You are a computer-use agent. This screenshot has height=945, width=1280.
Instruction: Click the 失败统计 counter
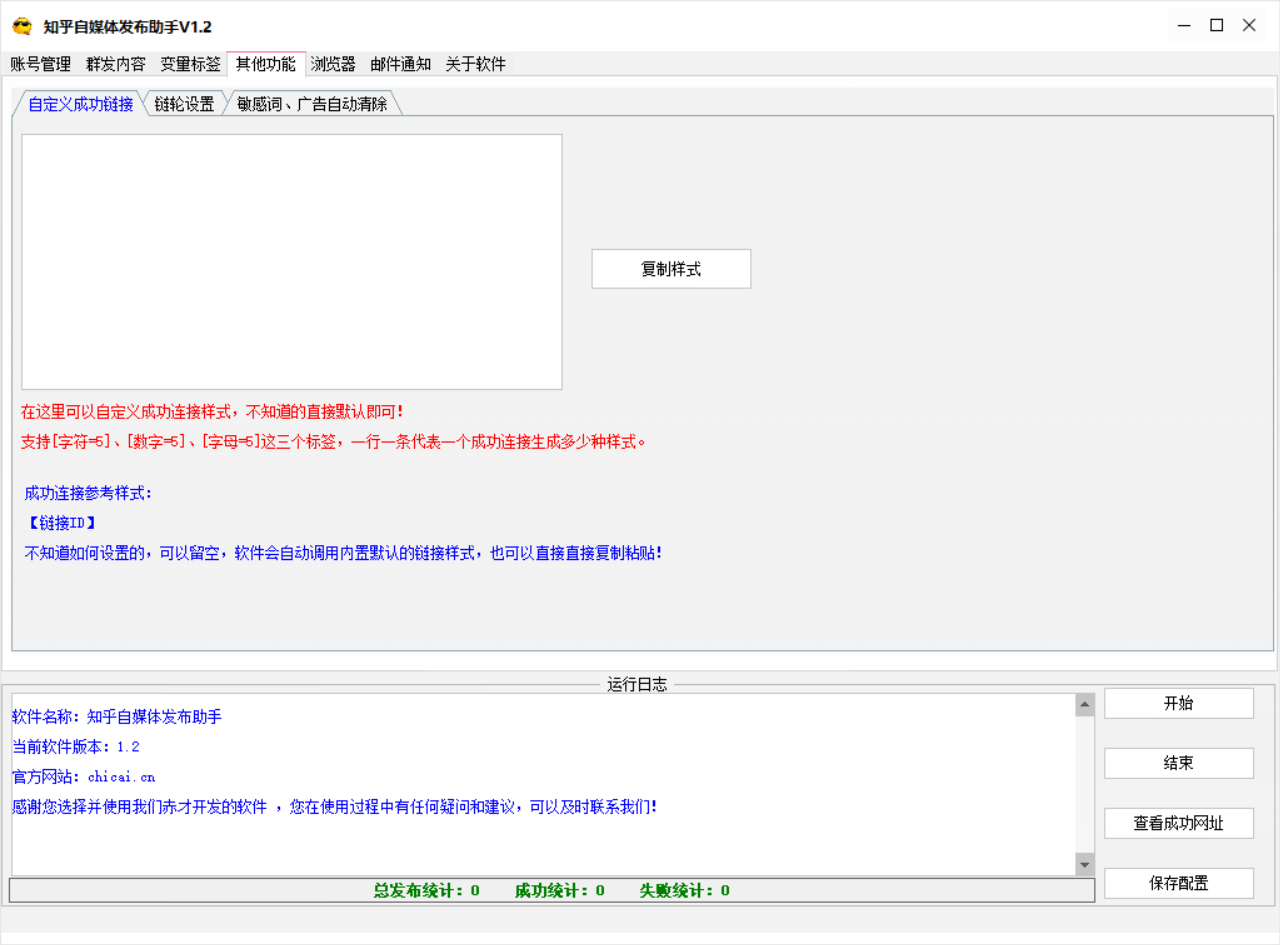tap(685, 890)
